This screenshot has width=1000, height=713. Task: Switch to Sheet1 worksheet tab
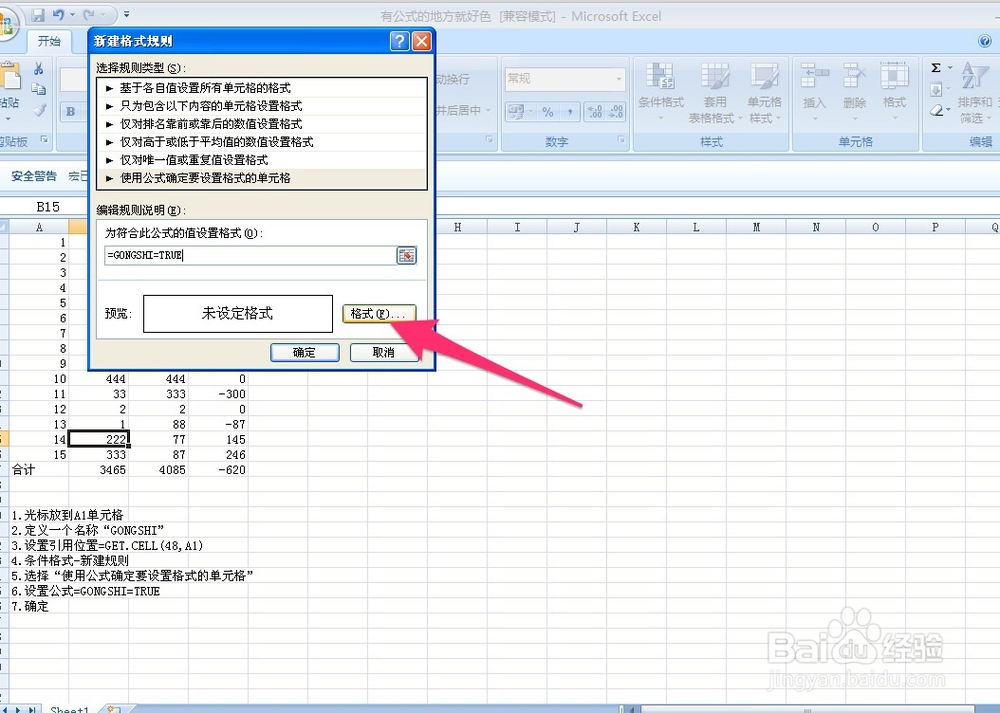pos(70,709)
